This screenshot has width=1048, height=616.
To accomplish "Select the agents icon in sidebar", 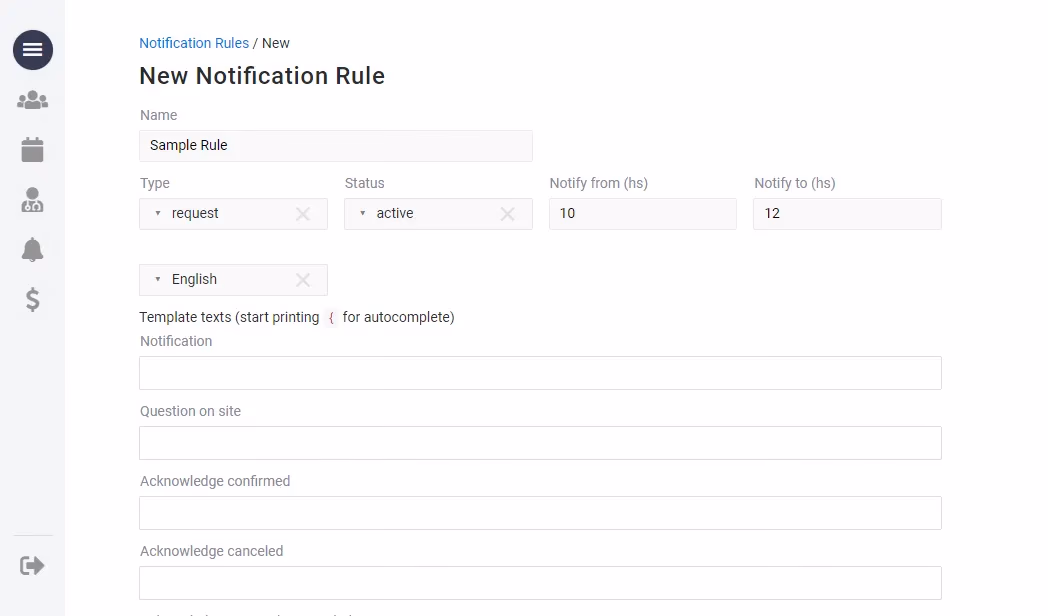I will coord(32,199).
